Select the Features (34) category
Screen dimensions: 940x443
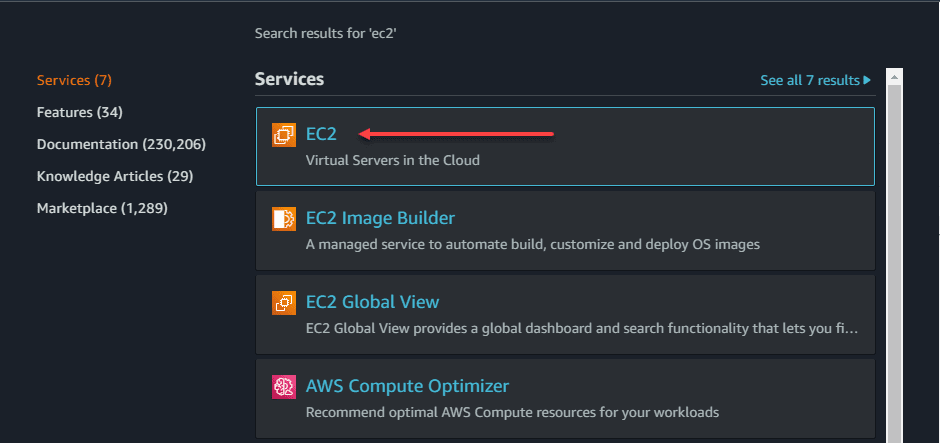coord(80,112)
